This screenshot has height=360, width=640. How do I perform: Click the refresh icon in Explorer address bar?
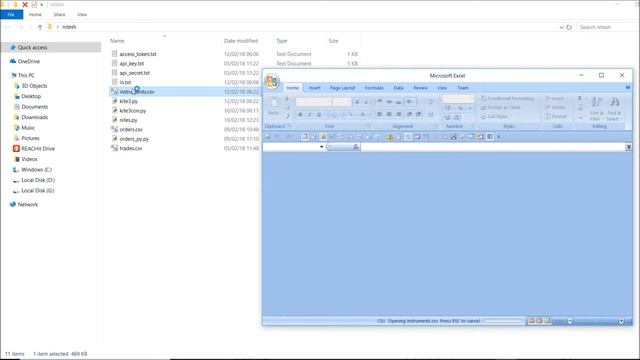(x=569, y=27)
